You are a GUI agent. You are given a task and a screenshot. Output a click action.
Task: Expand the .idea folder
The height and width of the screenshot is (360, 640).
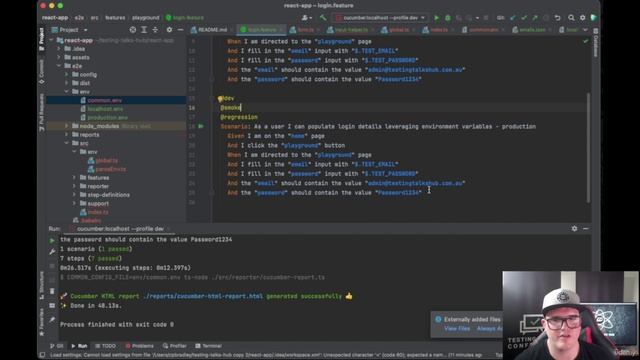click(59, 49)
